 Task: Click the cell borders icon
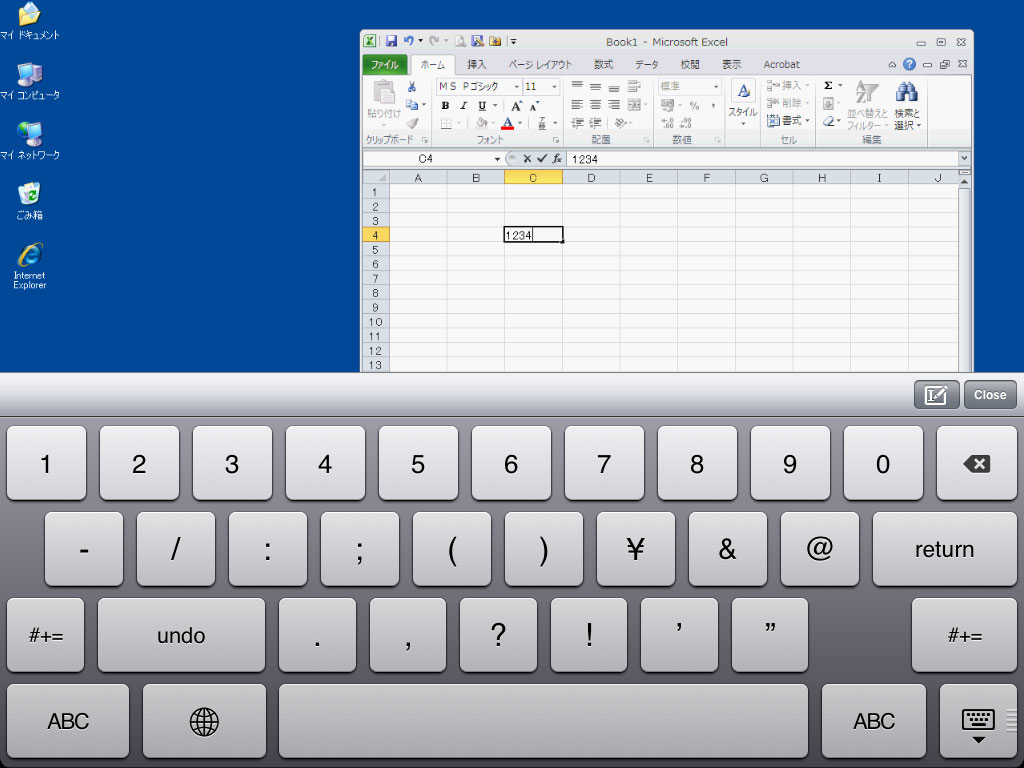[x=446, y=123]
